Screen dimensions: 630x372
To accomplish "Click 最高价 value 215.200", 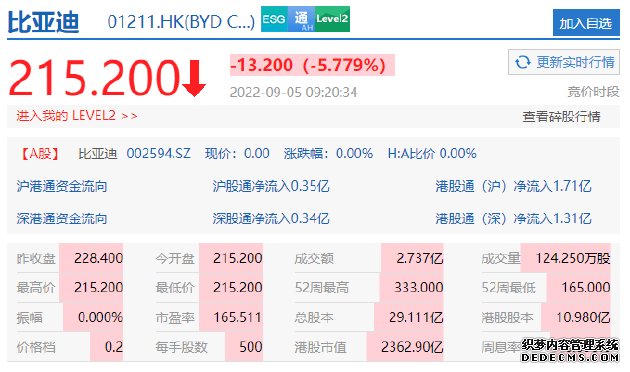I will point(98,287).
